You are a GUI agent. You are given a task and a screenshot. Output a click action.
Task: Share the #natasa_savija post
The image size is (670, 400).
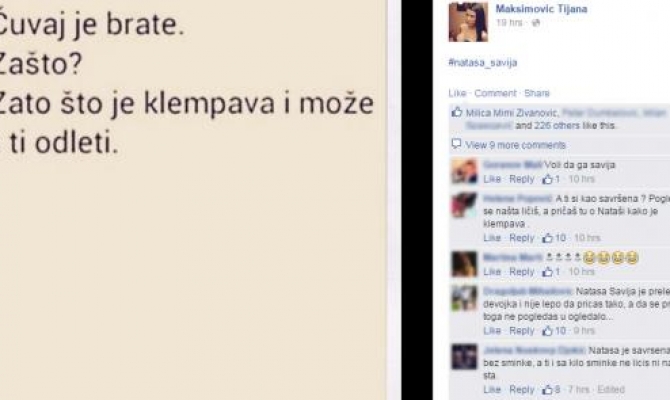pyautogui.click(x=537, y=93)
